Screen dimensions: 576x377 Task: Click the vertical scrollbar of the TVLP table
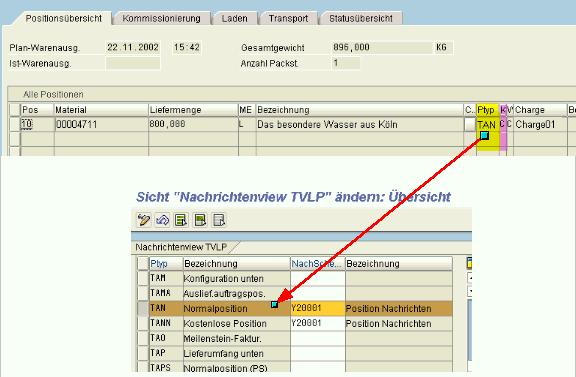coord(469,330)
